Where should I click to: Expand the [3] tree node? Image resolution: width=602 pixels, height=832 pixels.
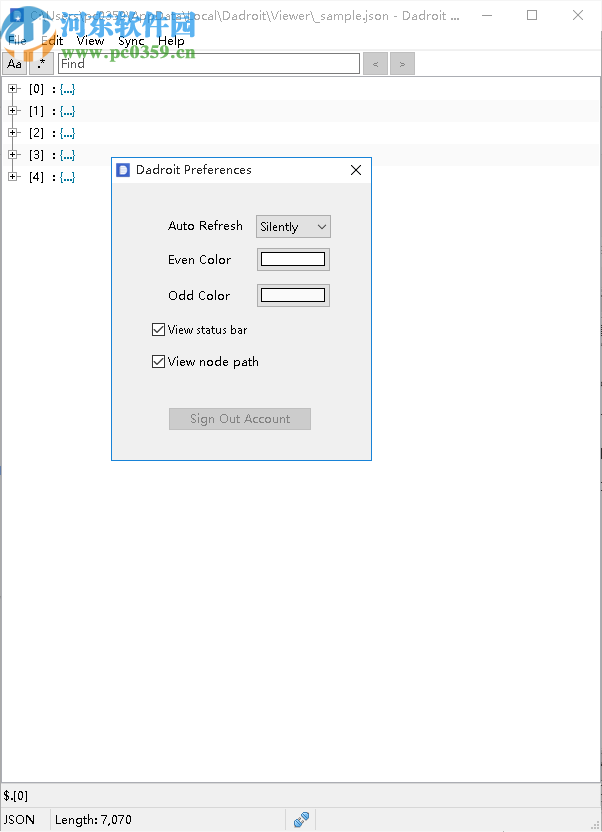pos(13,154)
